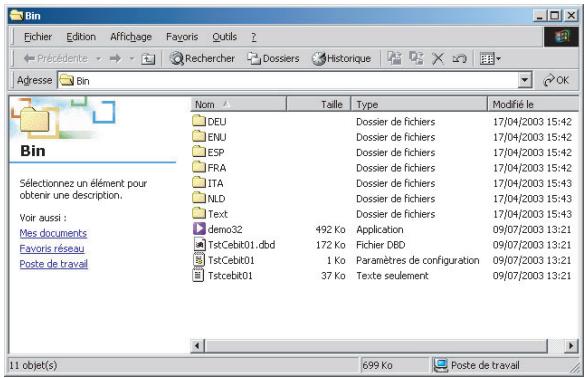Toggle the Dossiers folder pane
The width and height of the screenshot is (585, 378).
273,59
